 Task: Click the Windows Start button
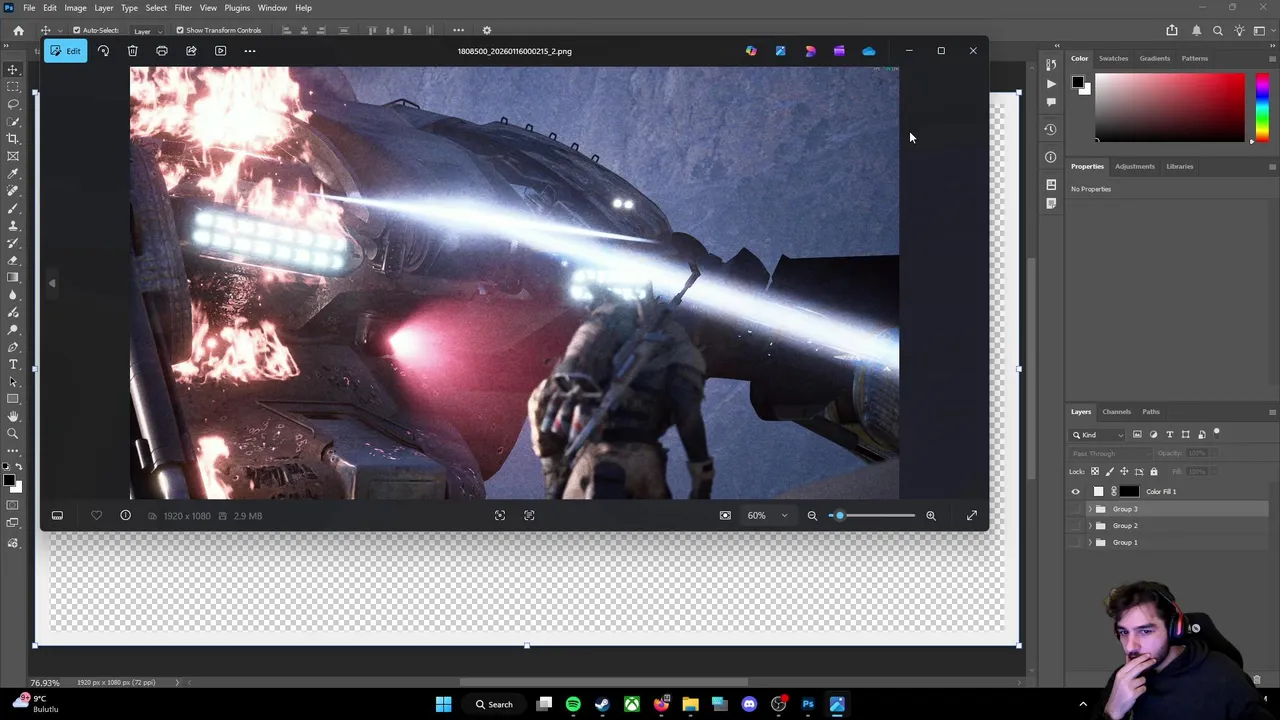tap(443, 704)
